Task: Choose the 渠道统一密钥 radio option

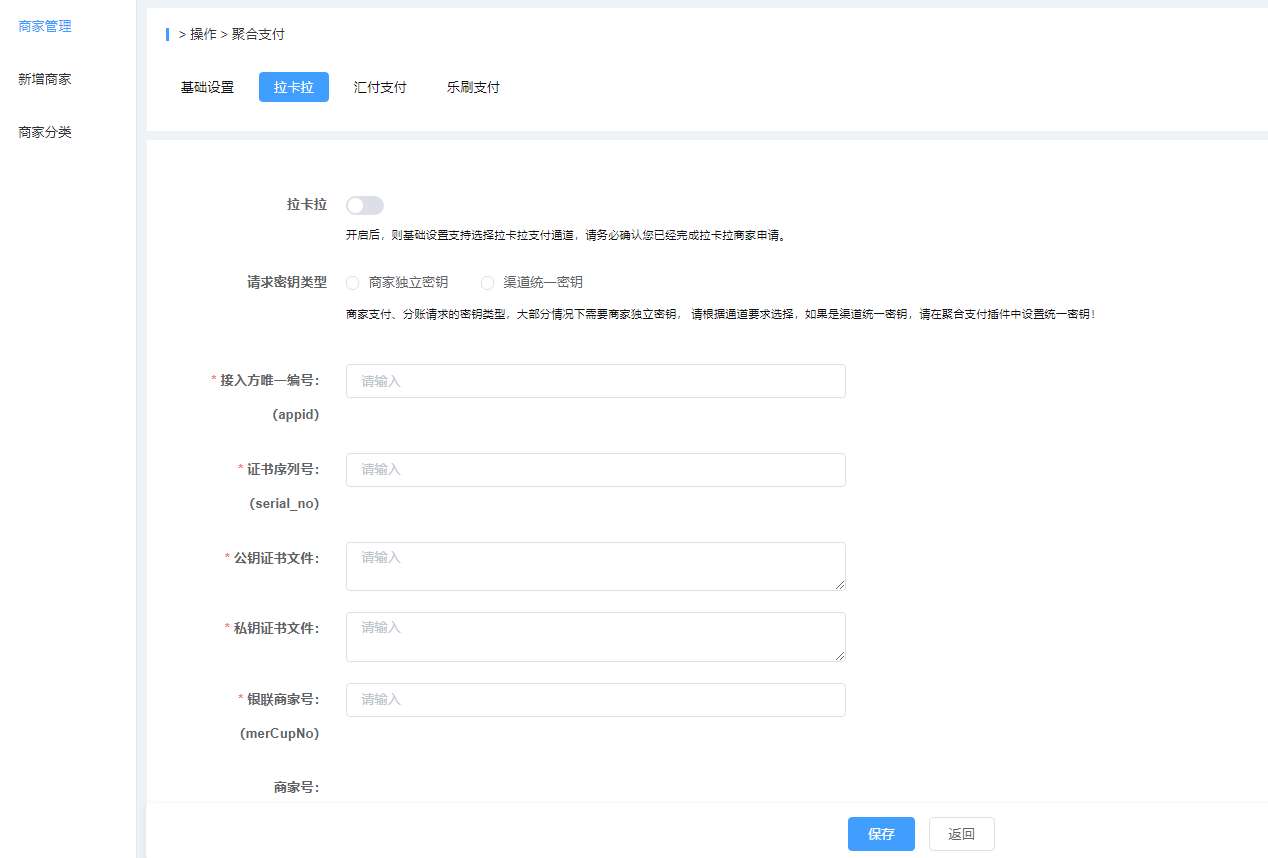Action: pos(488,283)
